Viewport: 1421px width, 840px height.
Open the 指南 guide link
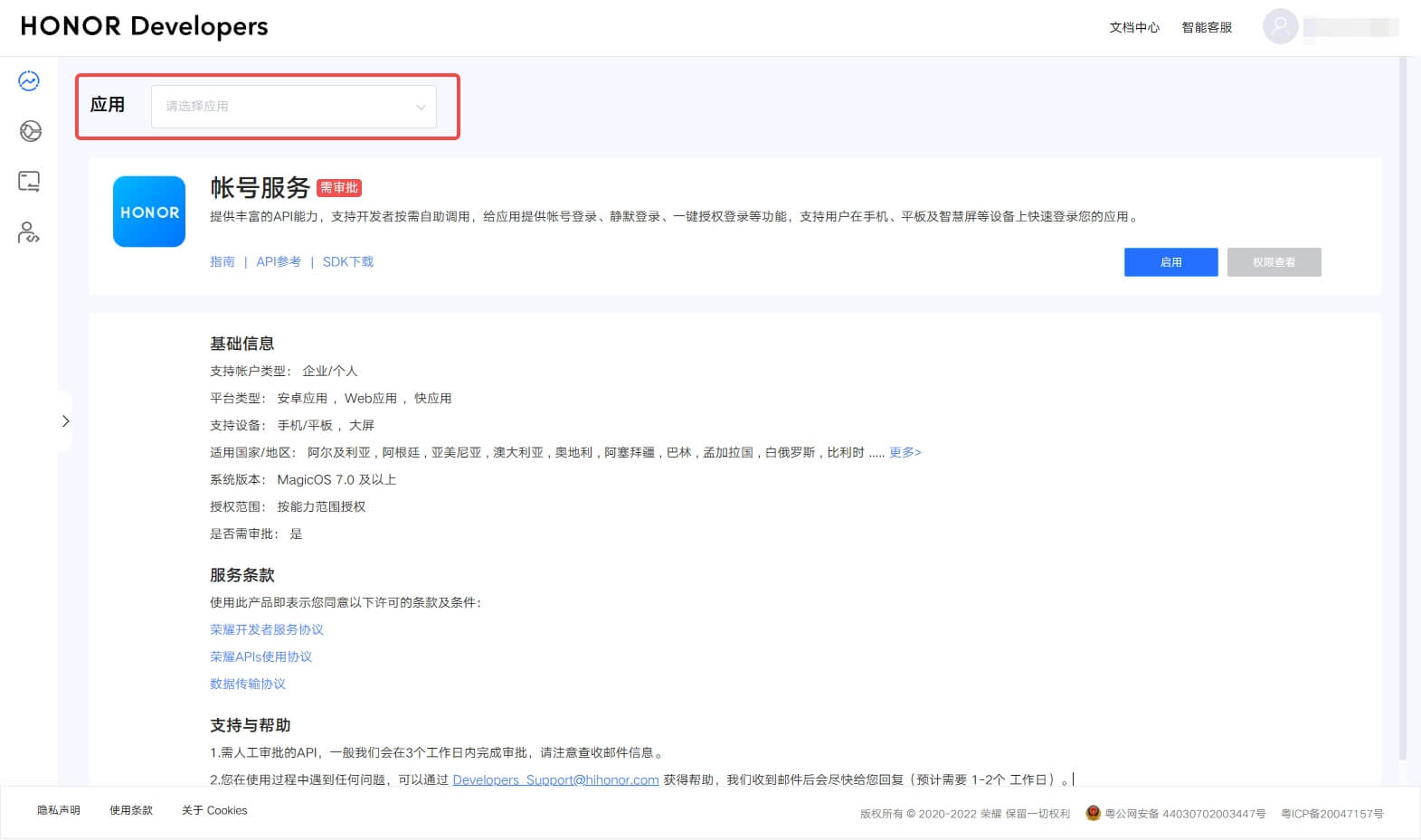(x=223, y=261)
